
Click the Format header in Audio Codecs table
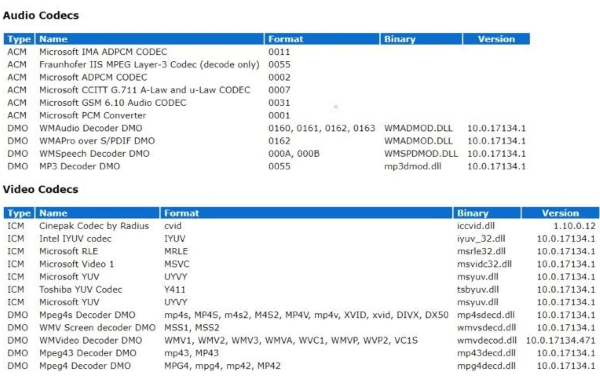point(321,39)
